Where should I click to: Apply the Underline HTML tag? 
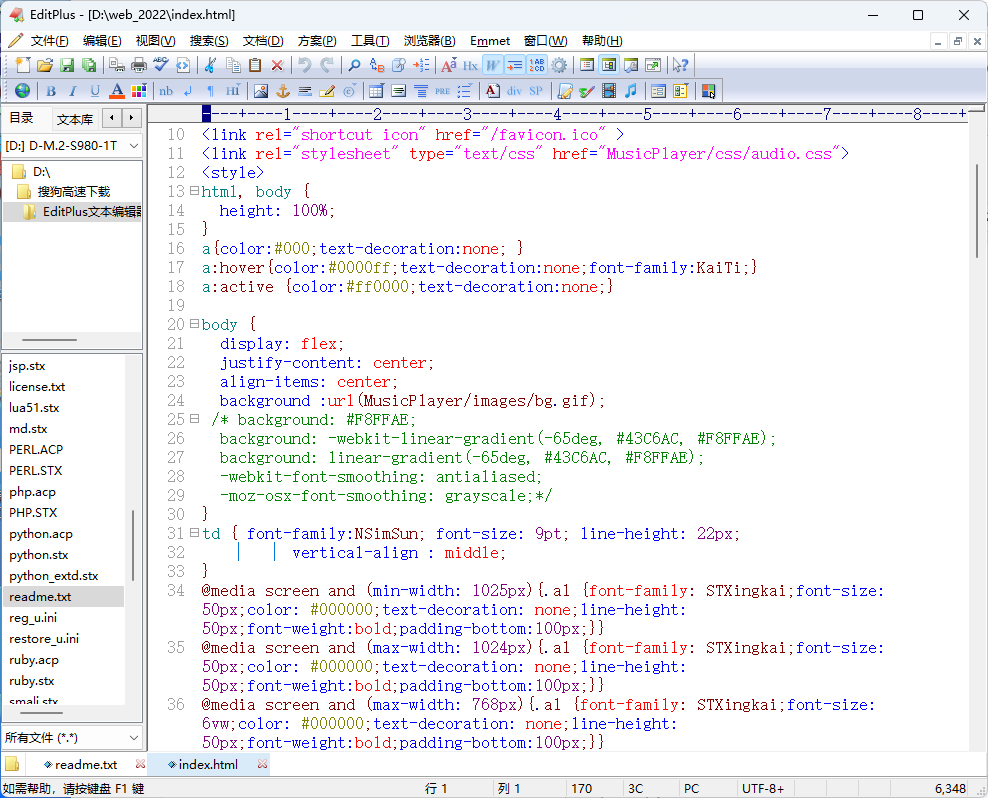[95, 91]
